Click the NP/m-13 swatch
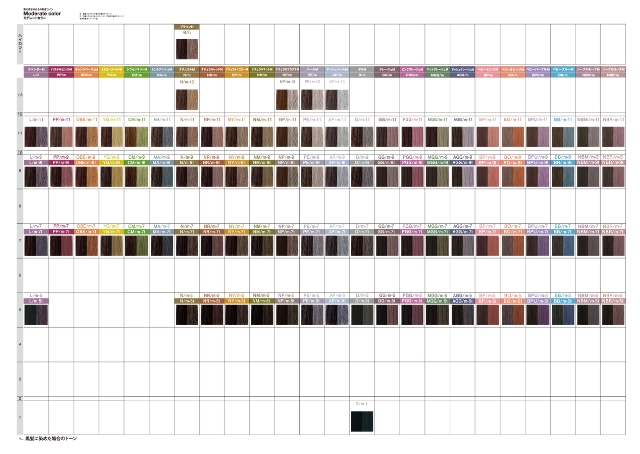This screenshot has height=454, width=640. tap(286, 99)
